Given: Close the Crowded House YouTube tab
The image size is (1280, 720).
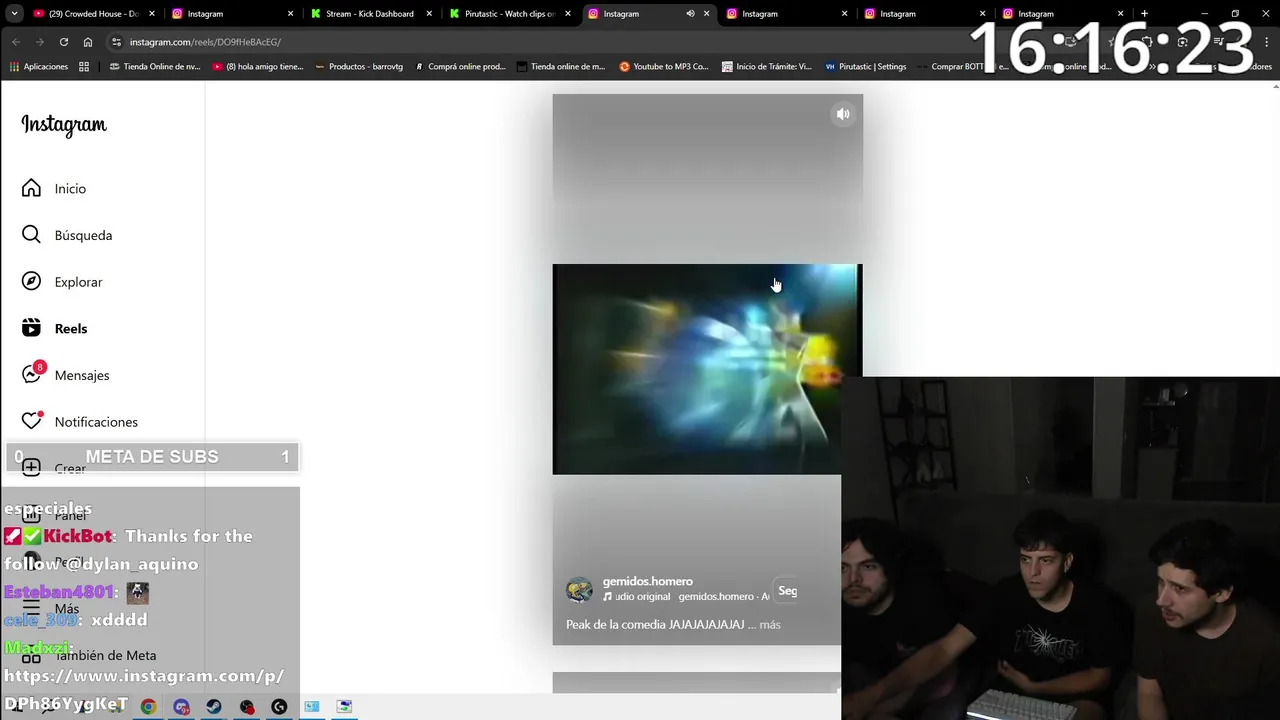Looking at the screenshot, I should [152, 14].
